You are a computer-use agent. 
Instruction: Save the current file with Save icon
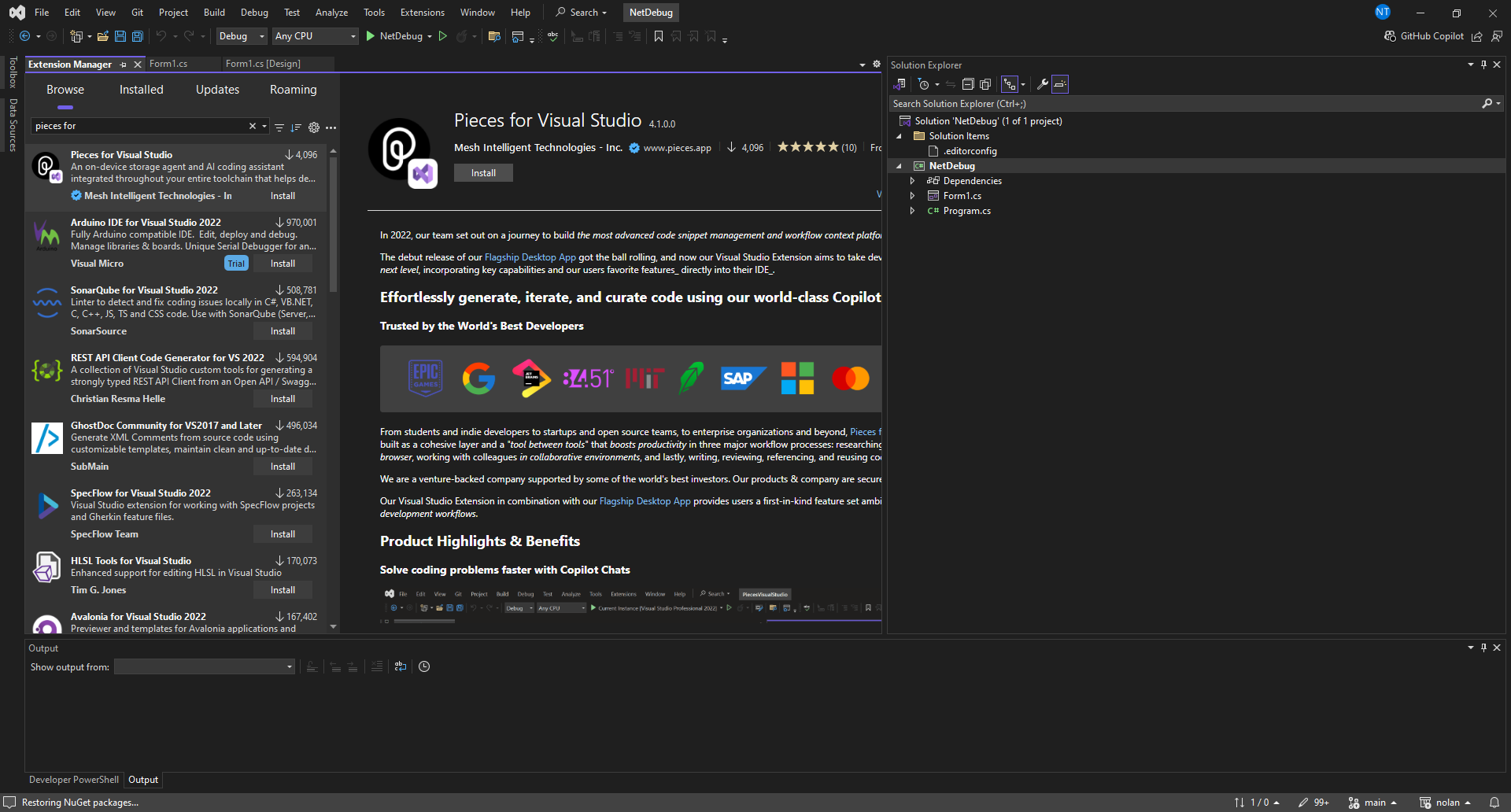120,36
